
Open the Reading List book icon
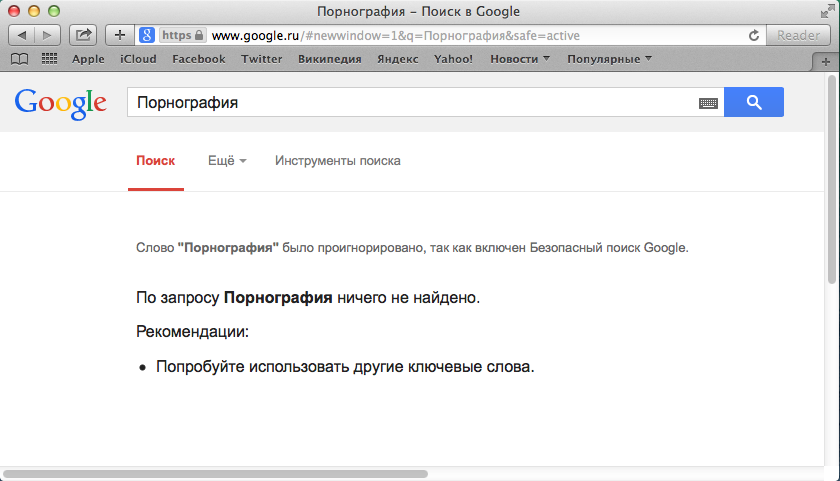[19, 59]
